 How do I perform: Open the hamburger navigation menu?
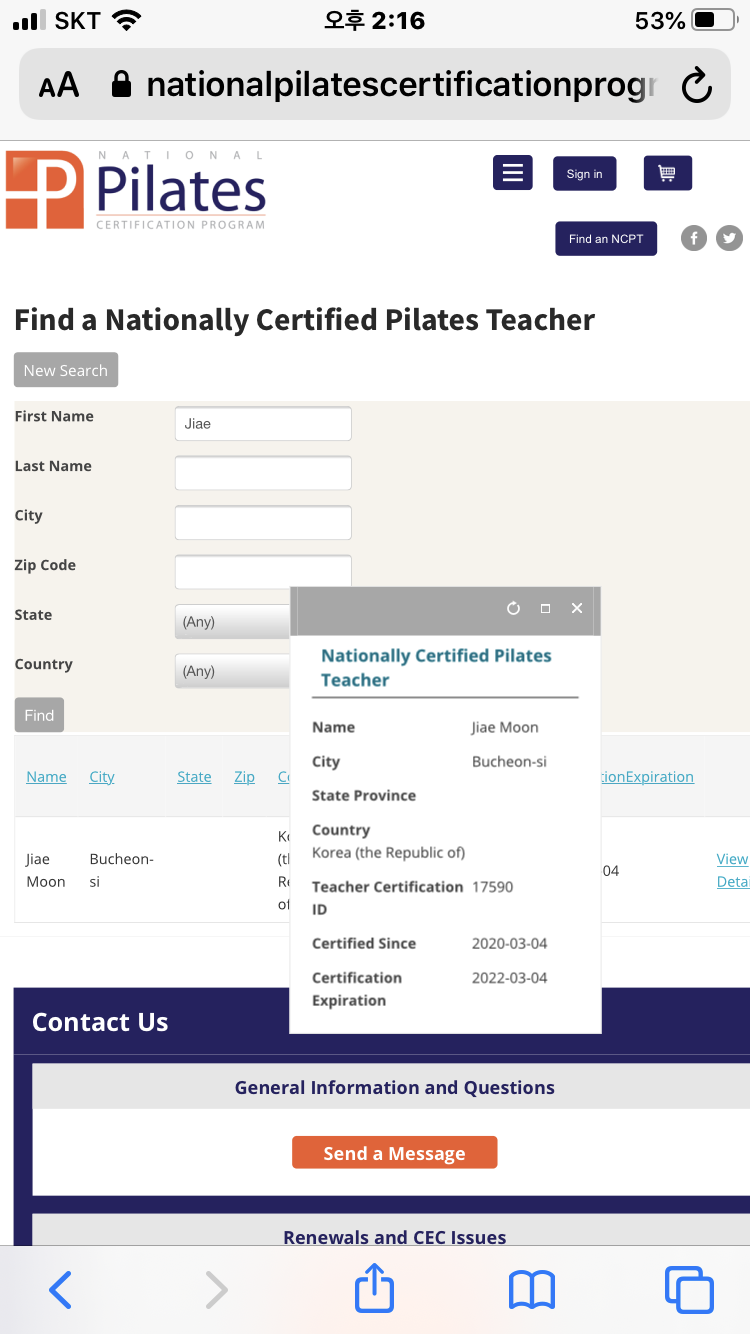point(513,173)
